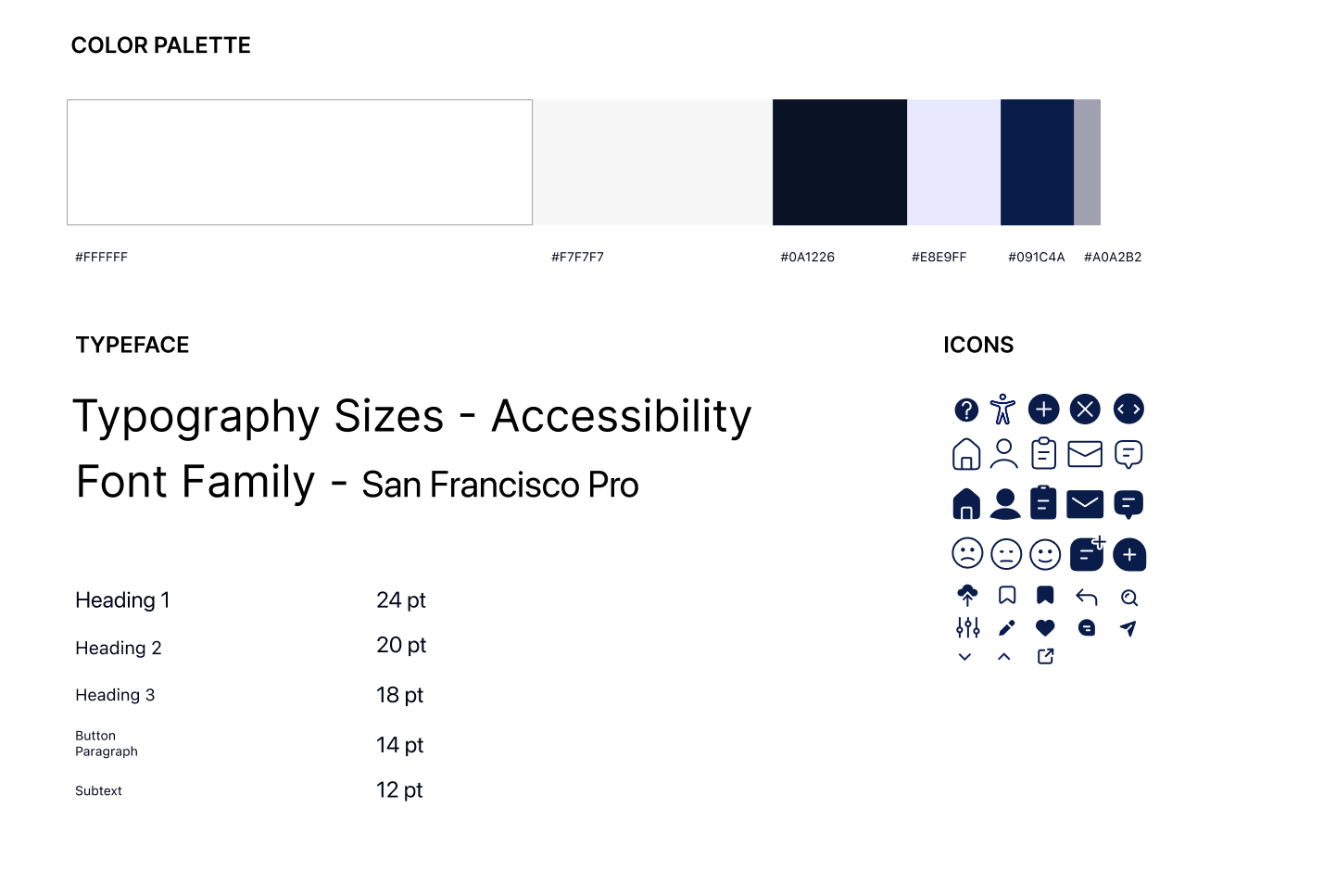
Task: Click the filled bookmark icon
Action: (1045, 595)
